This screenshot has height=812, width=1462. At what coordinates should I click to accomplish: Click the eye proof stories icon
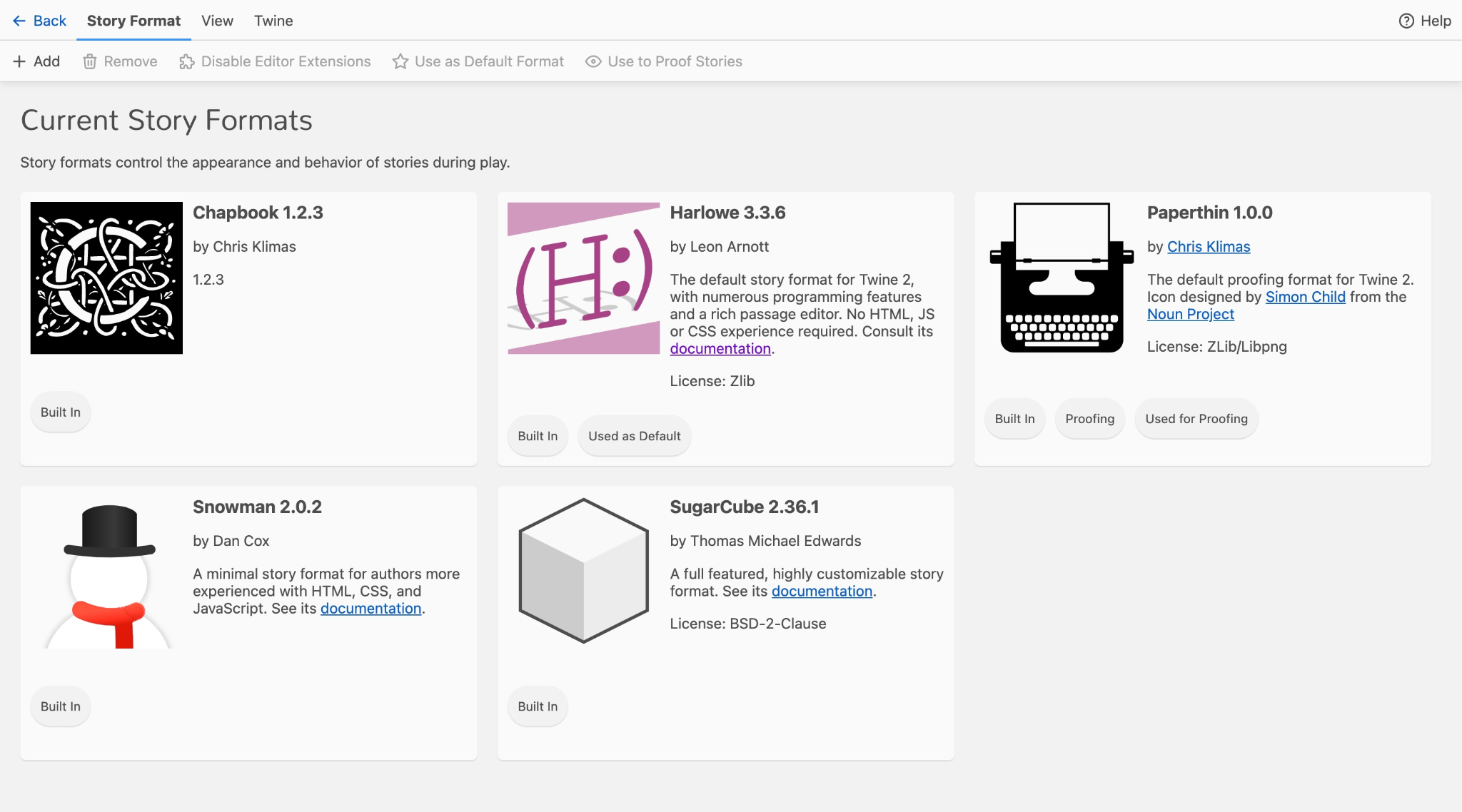pyautogui.click(x=593, y=61)
